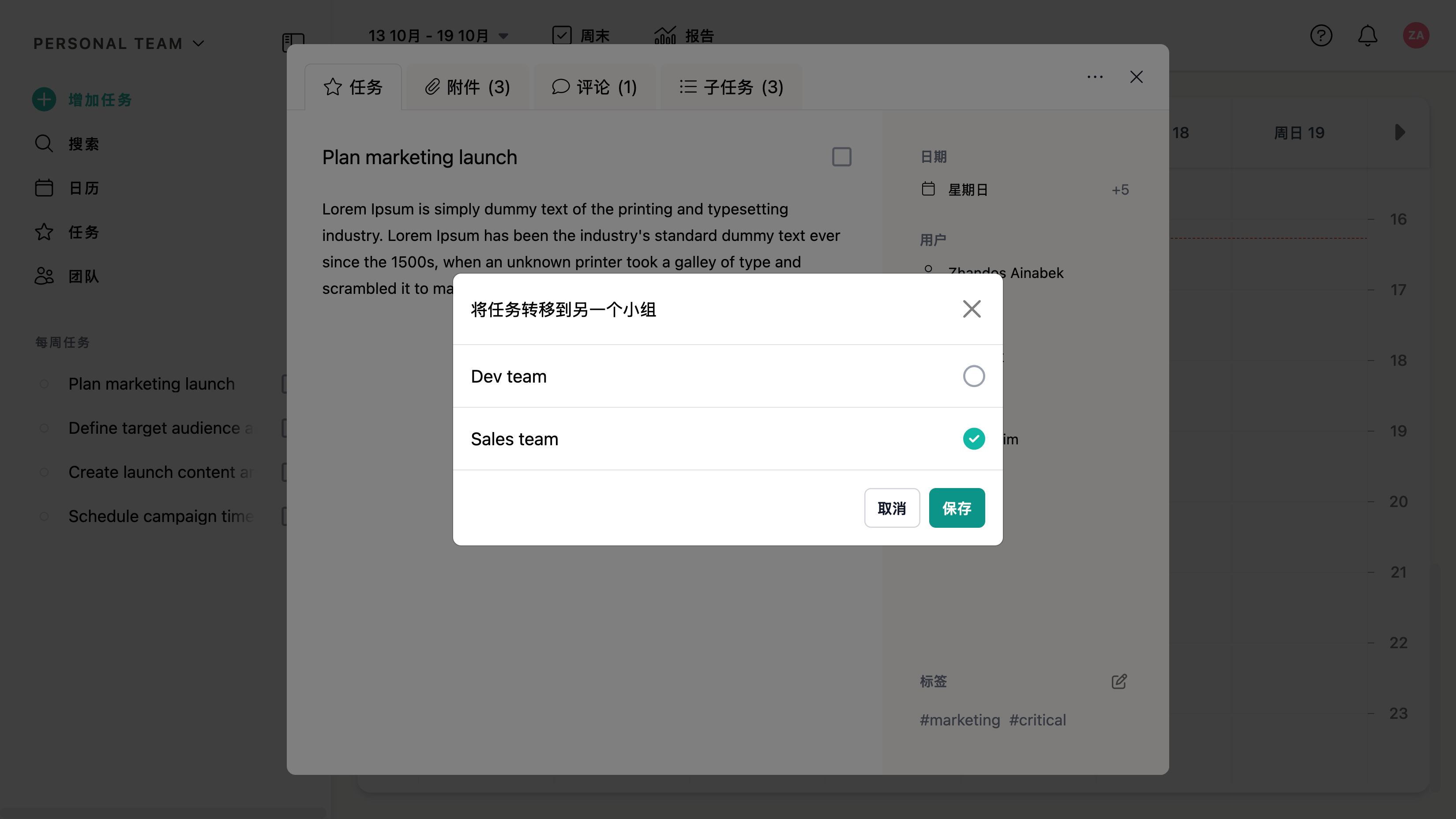Open the help question mark icon
1456x819 pixels.
(x=1321, y=36)
